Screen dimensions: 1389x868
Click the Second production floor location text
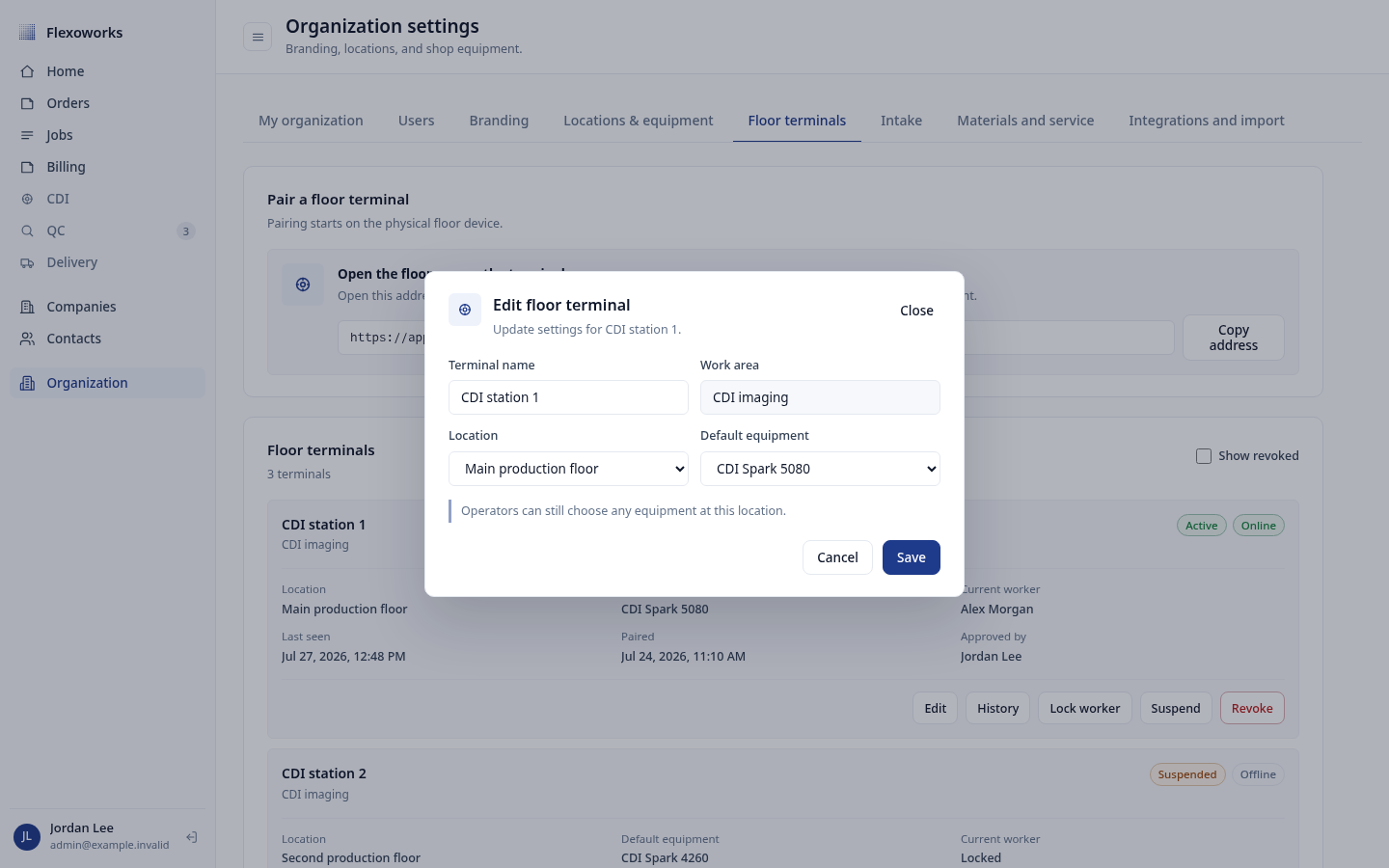pyautogui.click(x=351, y=858)
